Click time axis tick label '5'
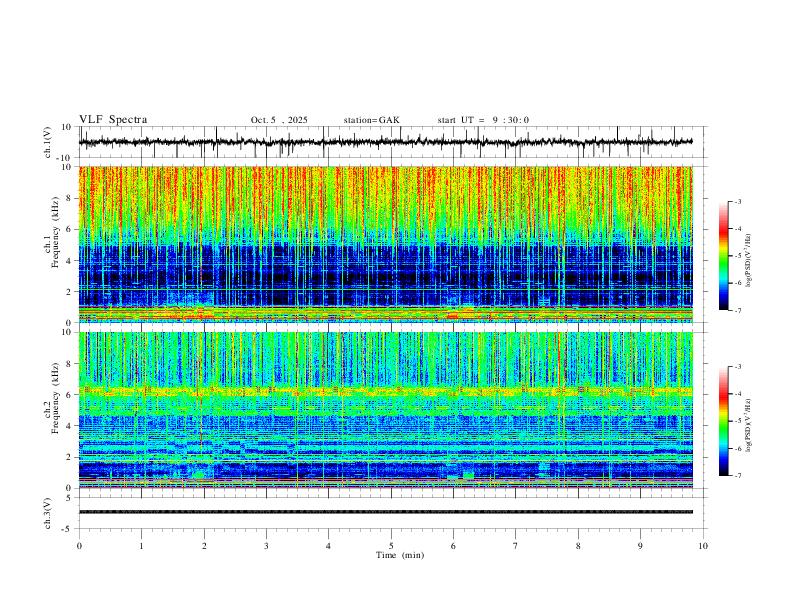Viewport: 792px width, 612px height. pyautogui.click(x=391, y=546)
